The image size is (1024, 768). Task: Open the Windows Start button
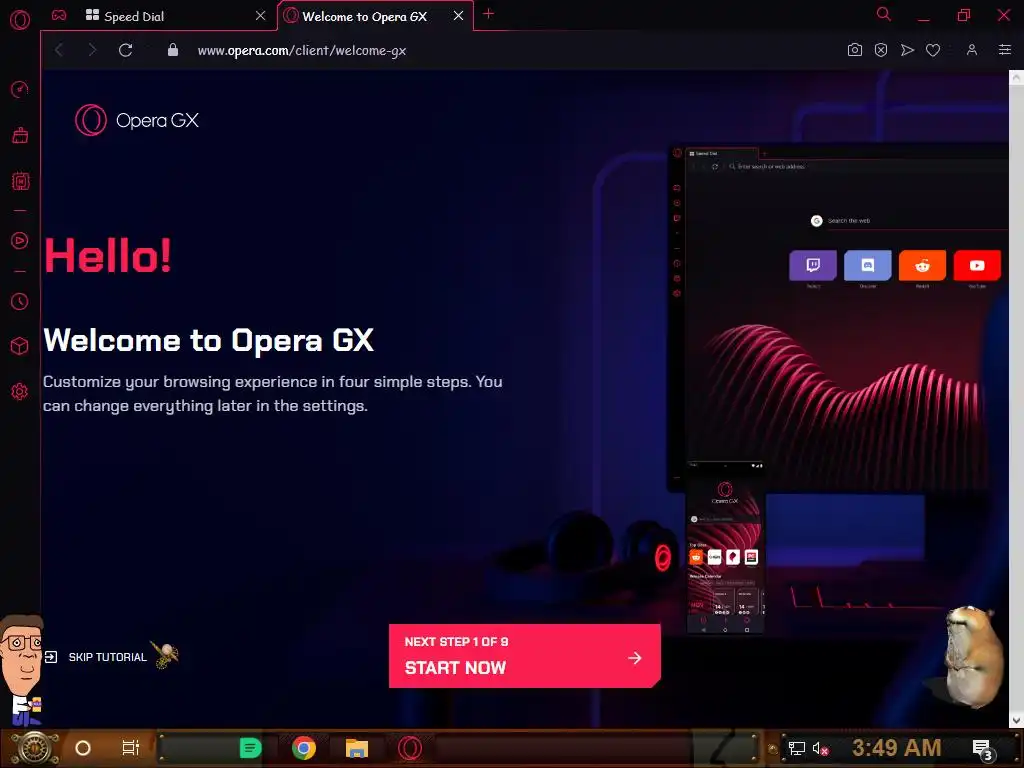tap(34, 748)
